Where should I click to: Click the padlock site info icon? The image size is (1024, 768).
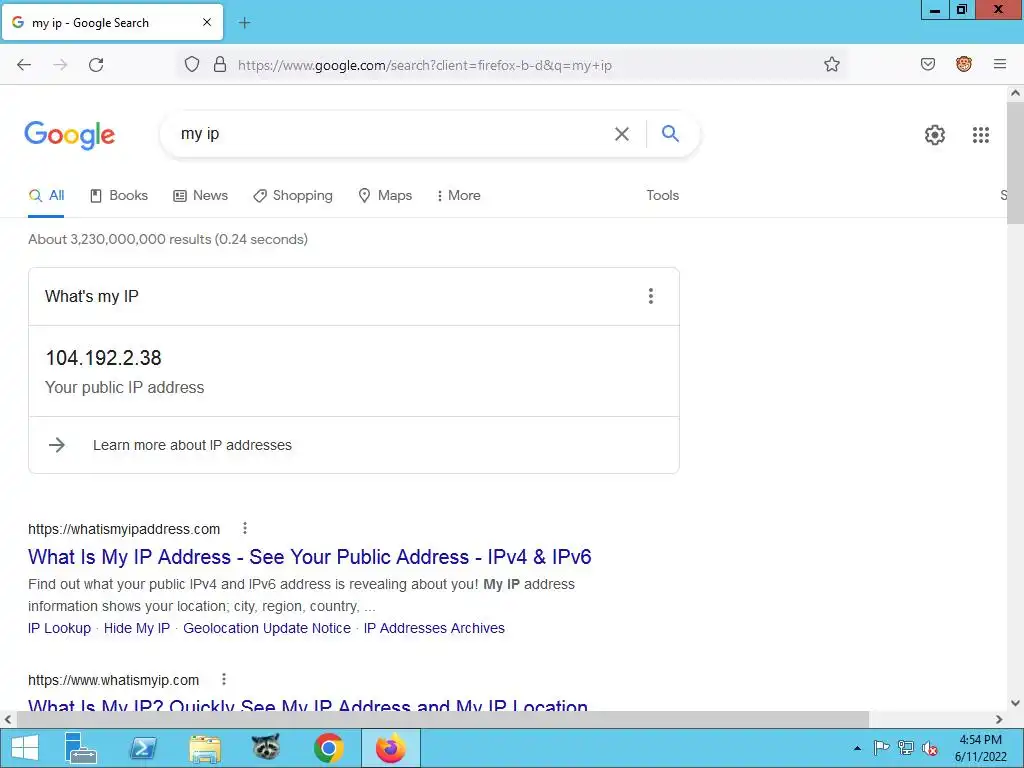point(220,65)
